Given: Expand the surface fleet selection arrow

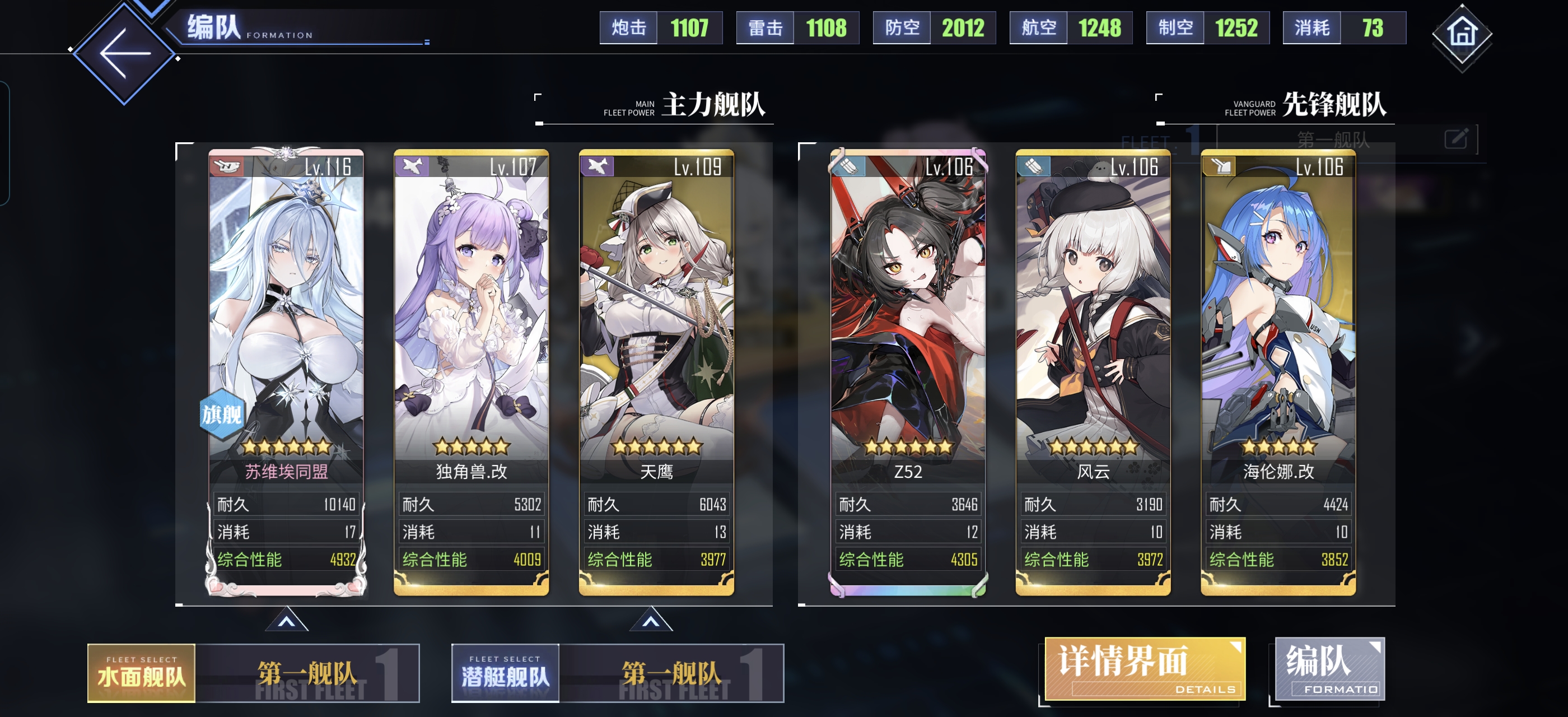Looking at the screenshot, I should click(x=287, y=620).
